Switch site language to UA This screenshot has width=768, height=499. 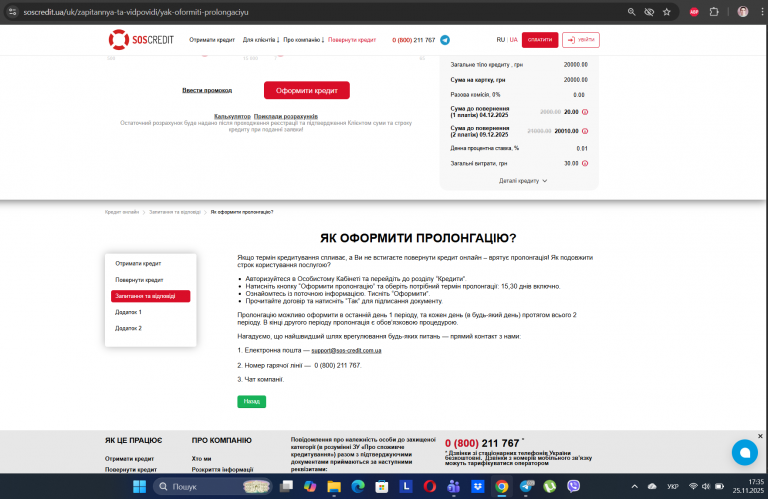click(513, 40)
